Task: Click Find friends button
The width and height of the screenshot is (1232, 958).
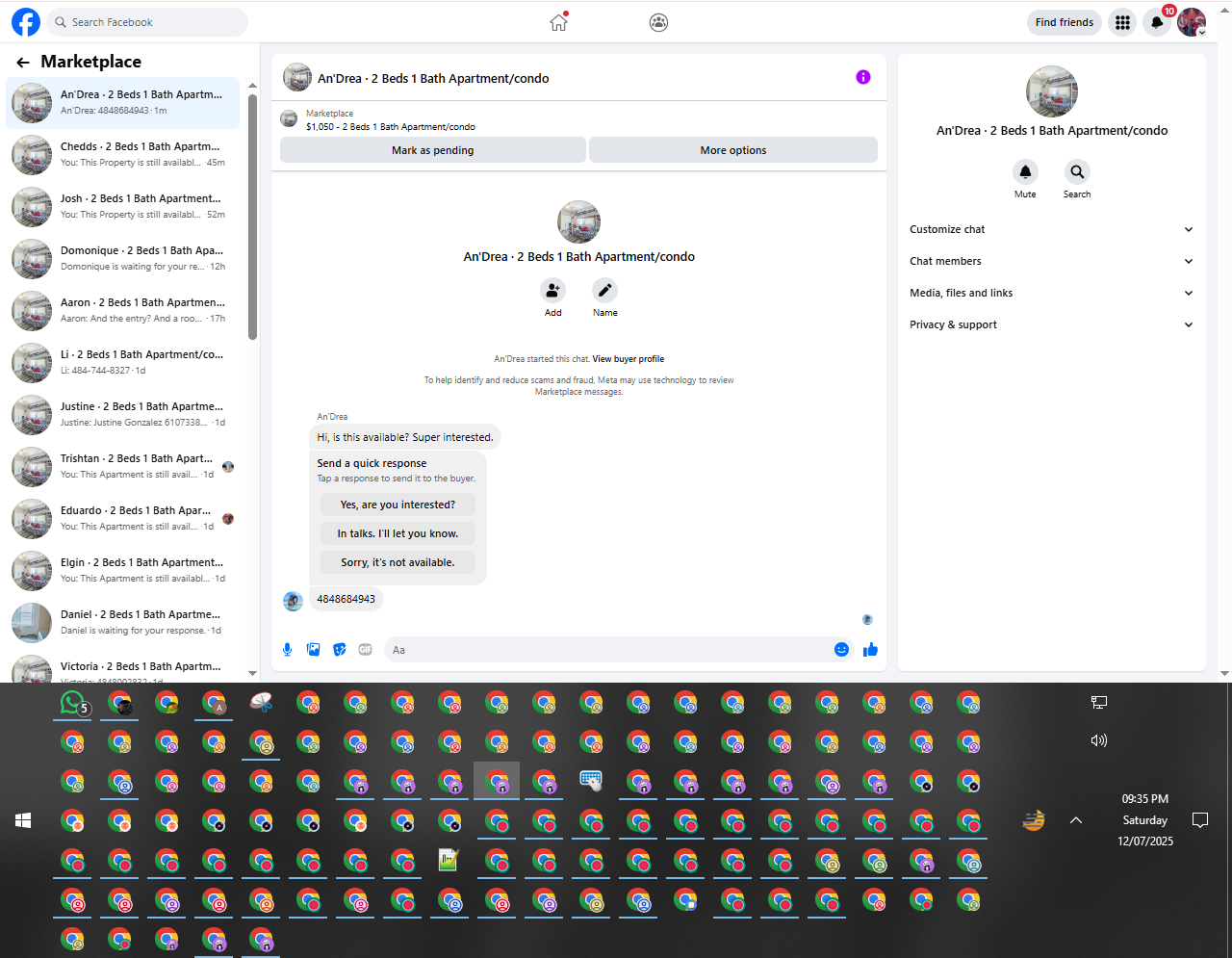Action: tap(1065, 22)
